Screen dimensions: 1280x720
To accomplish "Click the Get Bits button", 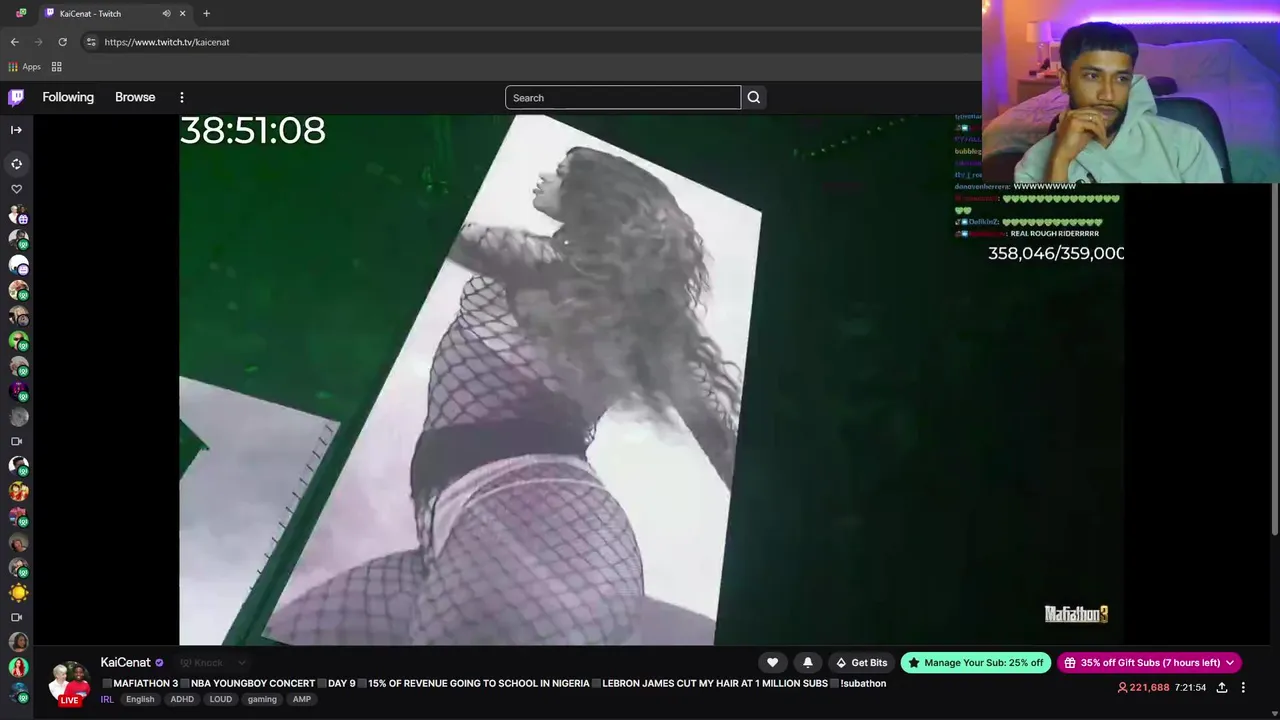I will click(861, 662).
